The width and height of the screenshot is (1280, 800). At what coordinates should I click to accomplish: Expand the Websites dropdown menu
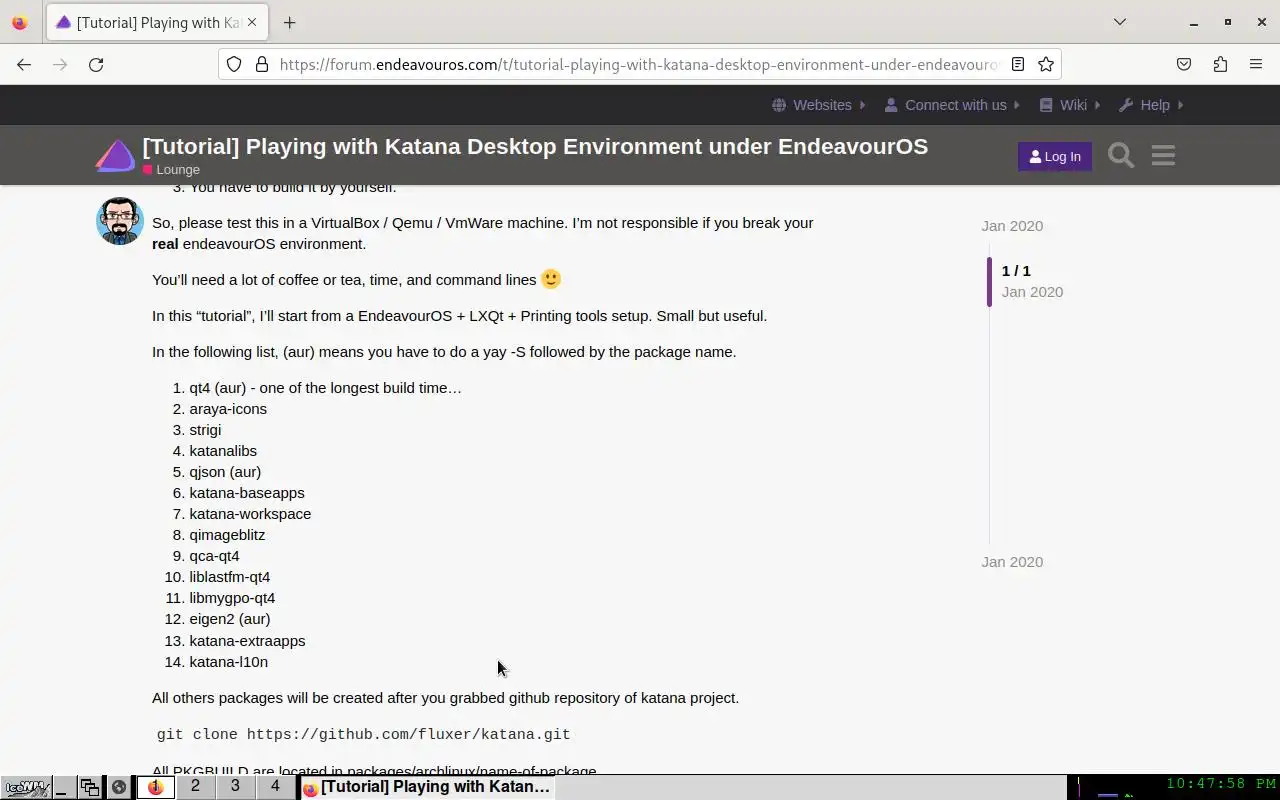(x=819, y=105)
